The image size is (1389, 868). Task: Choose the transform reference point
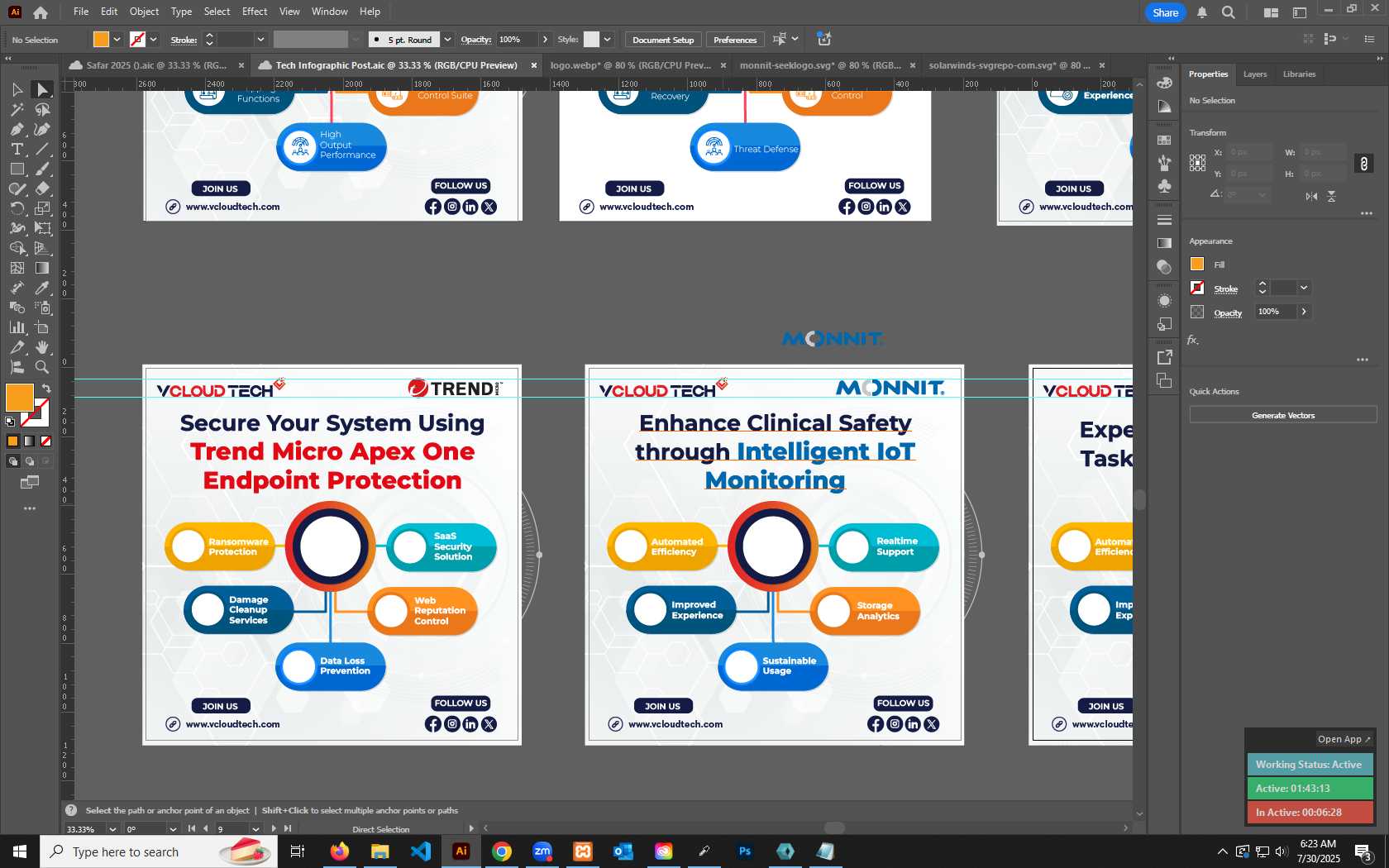coord(1197,163)
